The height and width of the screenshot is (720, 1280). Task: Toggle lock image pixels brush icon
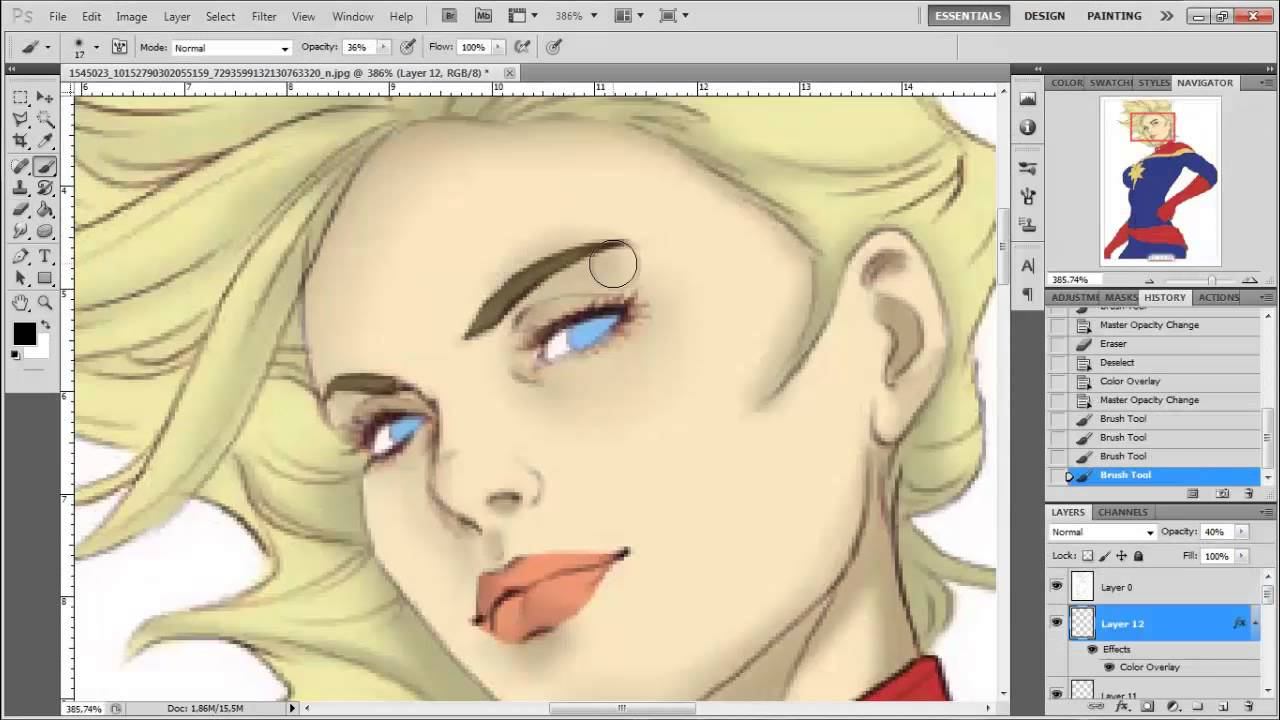point(1105,556)
